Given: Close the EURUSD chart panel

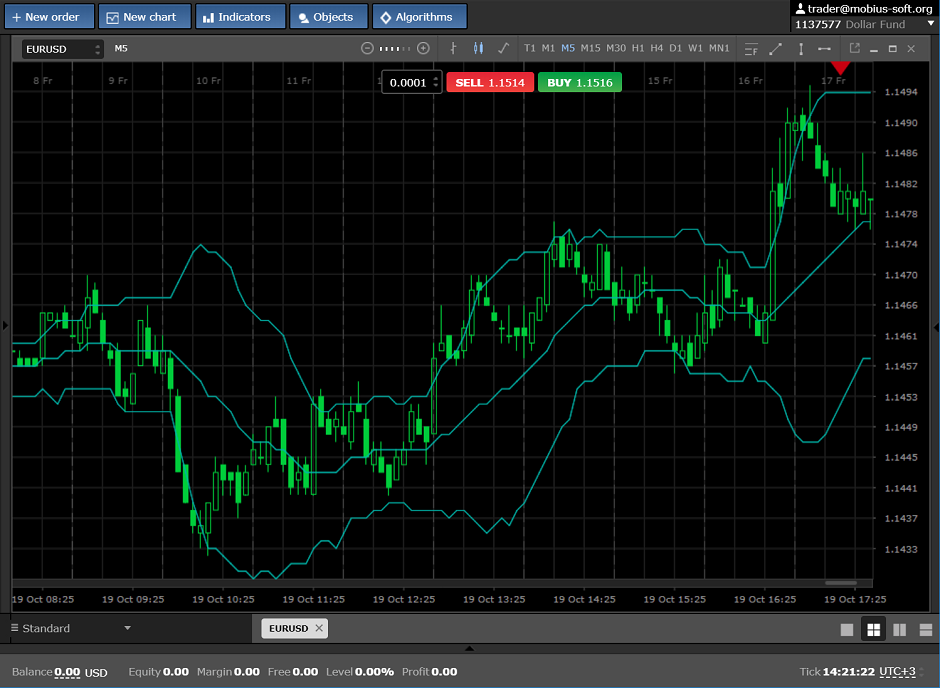Looking at the screenshot, I should [x=911, y=49].
